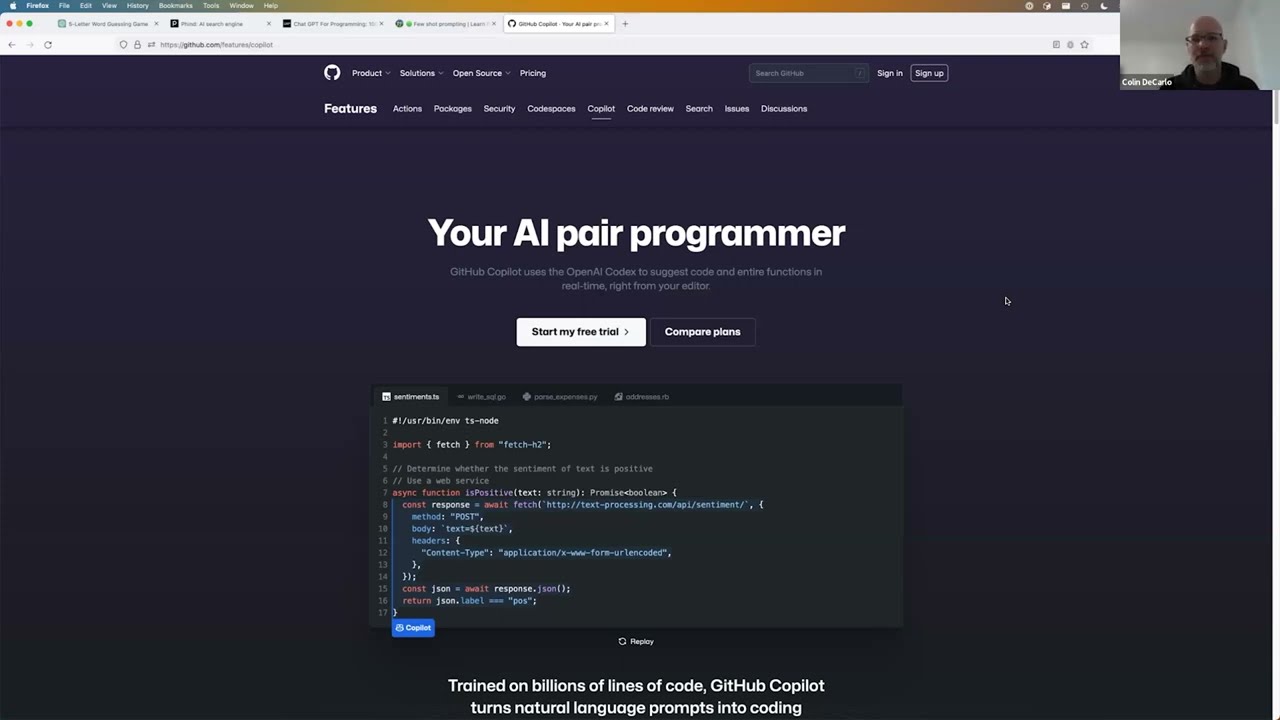Open a new browser tab with plus
This screenshot has height=720, width=1280.
pyautogui.click(x=625, y=23)
